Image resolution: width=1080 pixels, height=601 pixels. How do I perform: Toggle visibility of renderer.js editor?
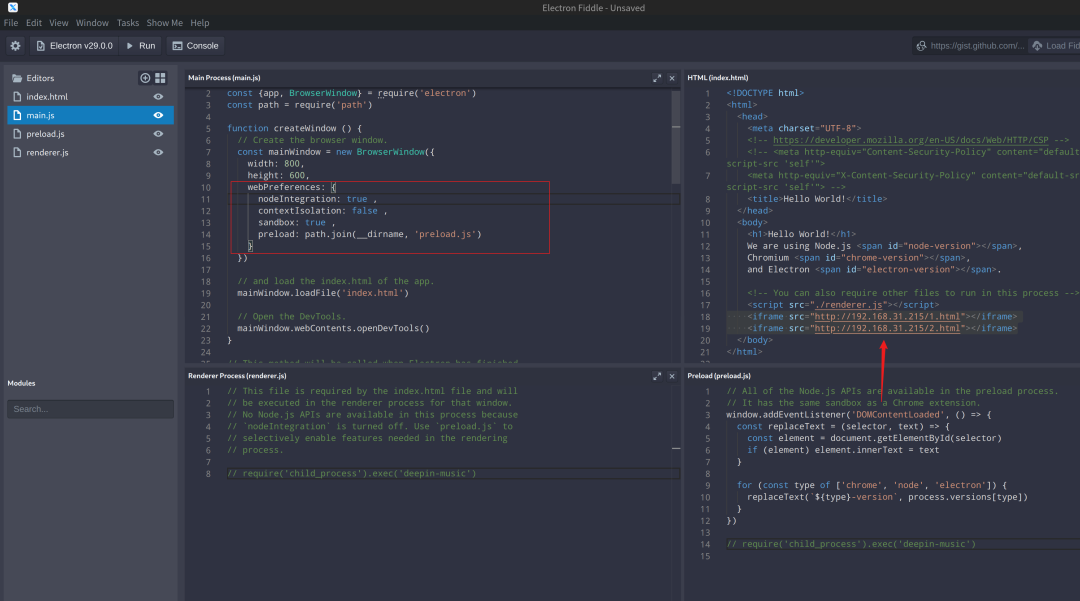point(158,153)
